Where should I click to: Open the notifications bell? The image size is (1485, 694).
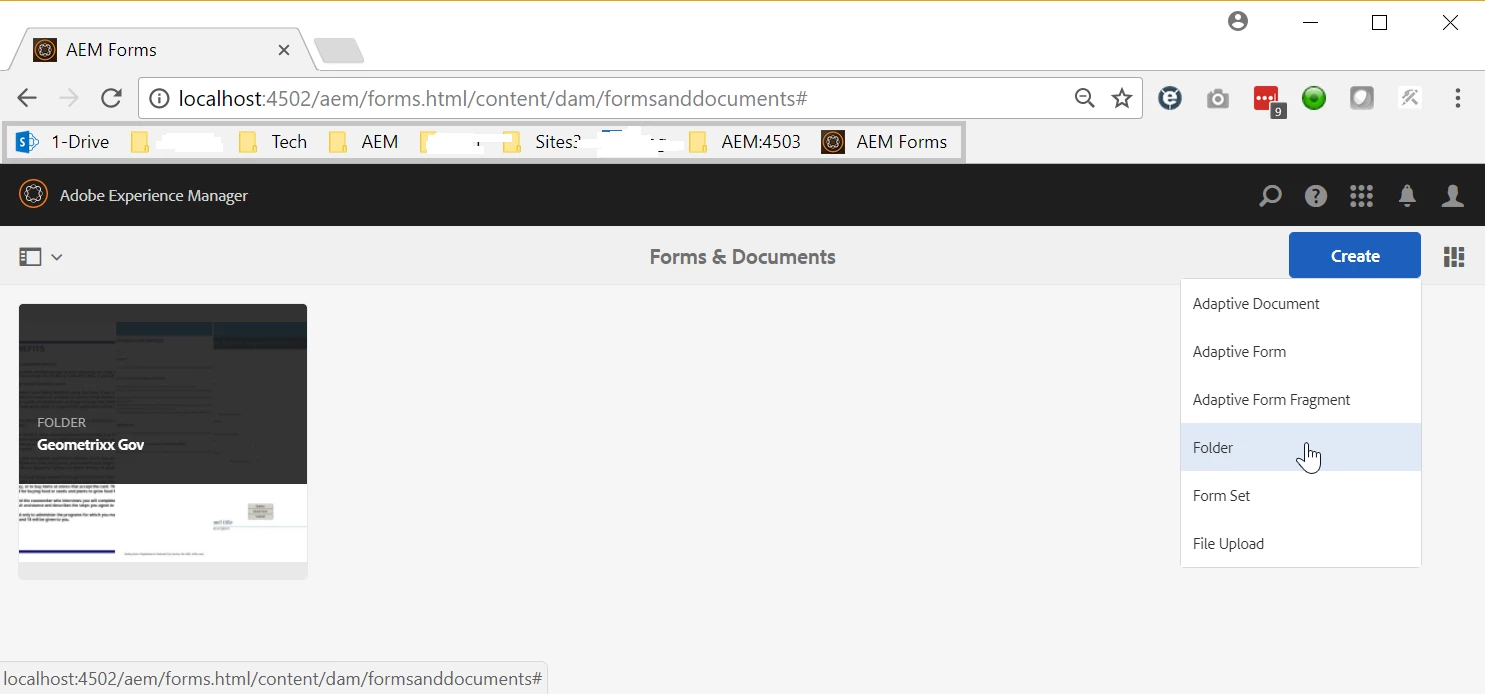(1407, 196)
